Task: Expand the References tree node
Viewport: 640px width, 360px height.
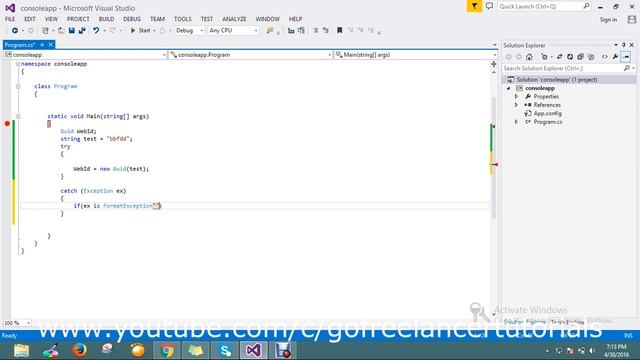Action: click(516, 105)
